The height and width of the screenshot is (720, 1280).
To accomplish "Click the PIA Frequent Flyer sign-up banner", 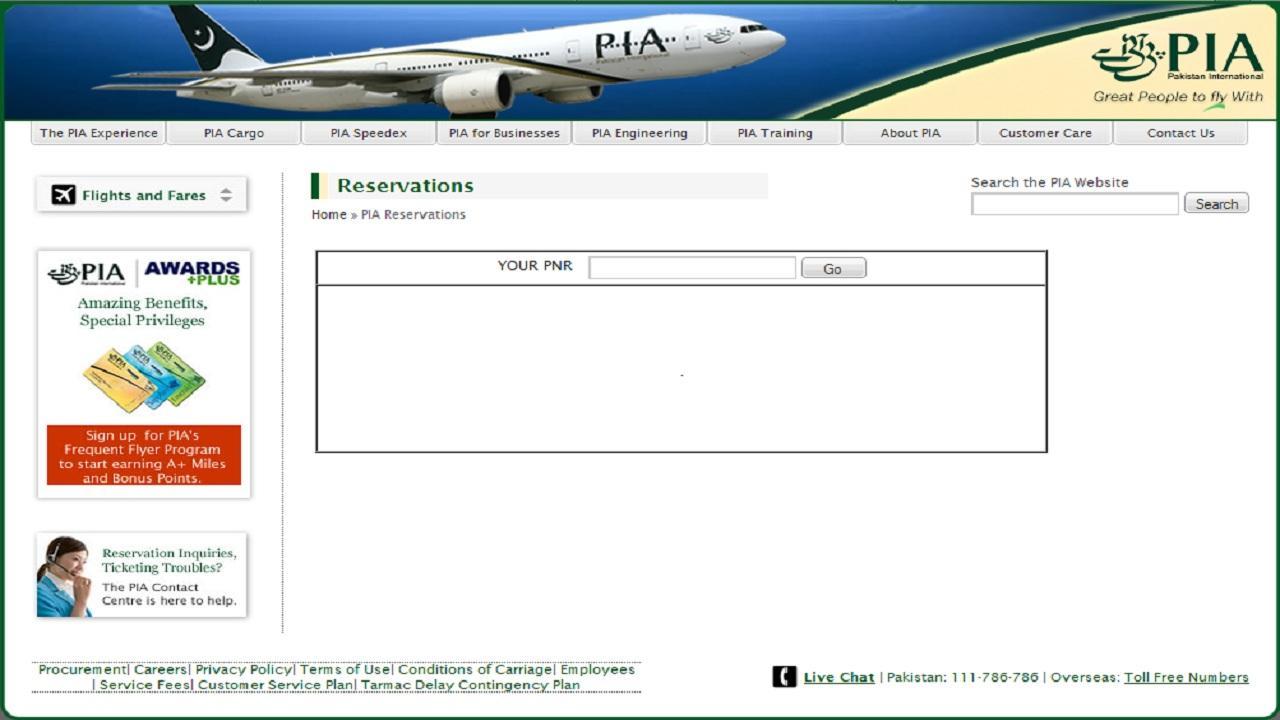I will pyautogui.click(x=142, y=456).
